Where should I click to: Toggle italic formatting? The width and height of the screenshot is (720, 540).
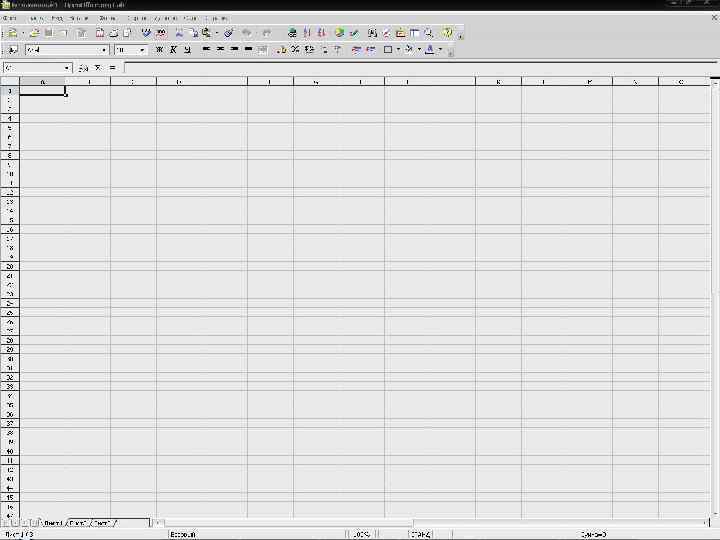coord(173,50)
